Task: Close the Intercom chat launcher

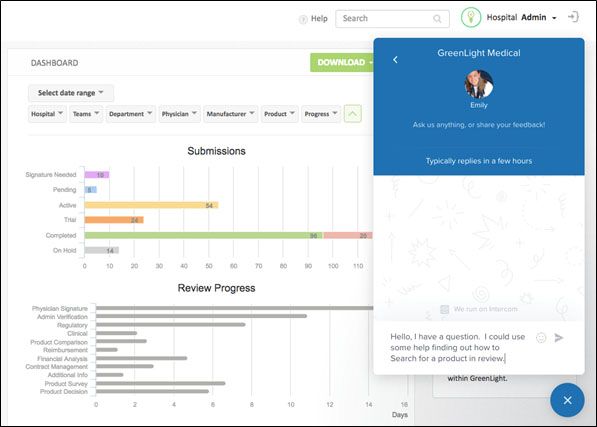Action: coord(567,400)
